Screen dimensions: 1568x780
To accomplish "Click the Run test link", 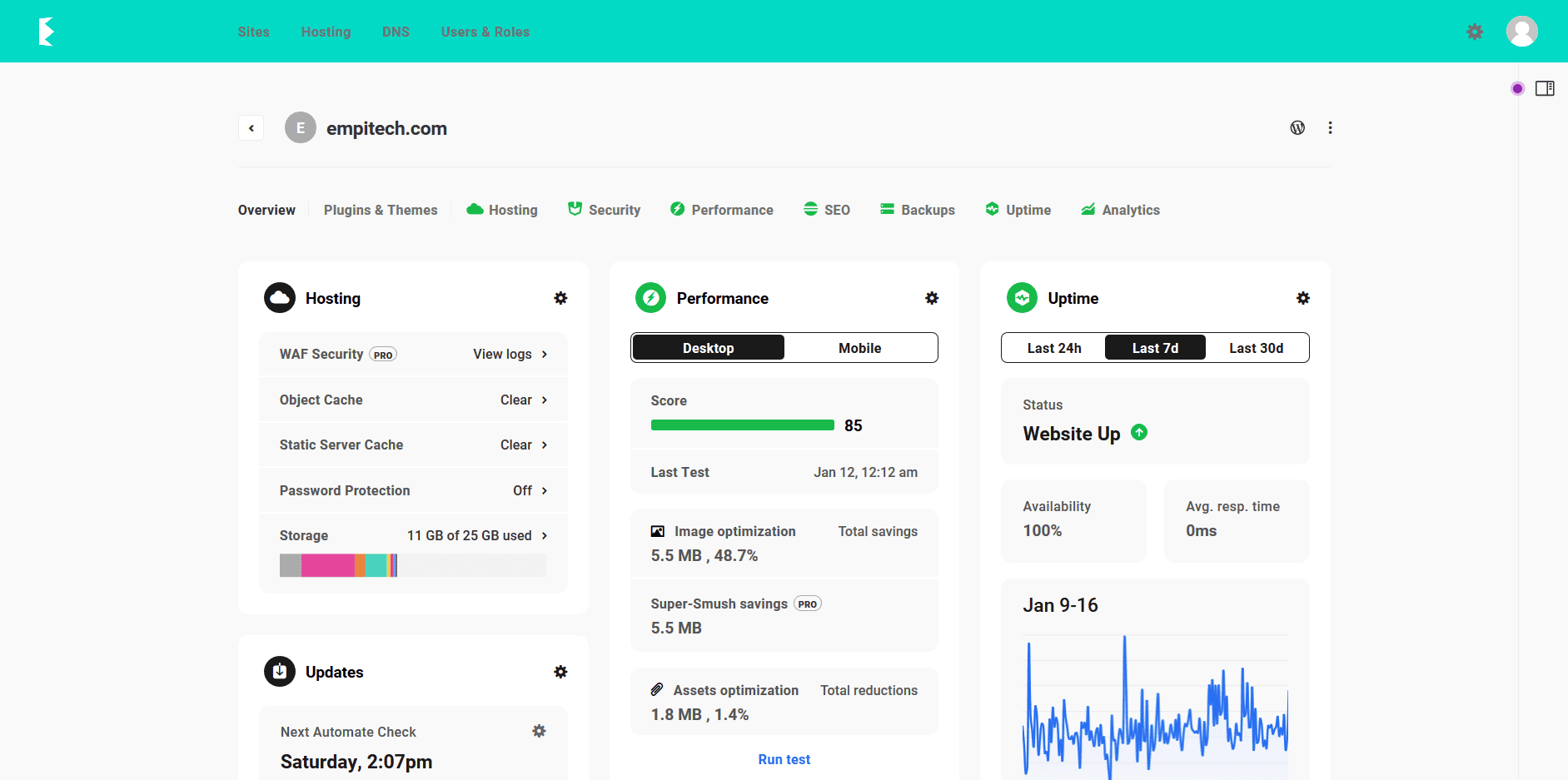I will (784, 759).
